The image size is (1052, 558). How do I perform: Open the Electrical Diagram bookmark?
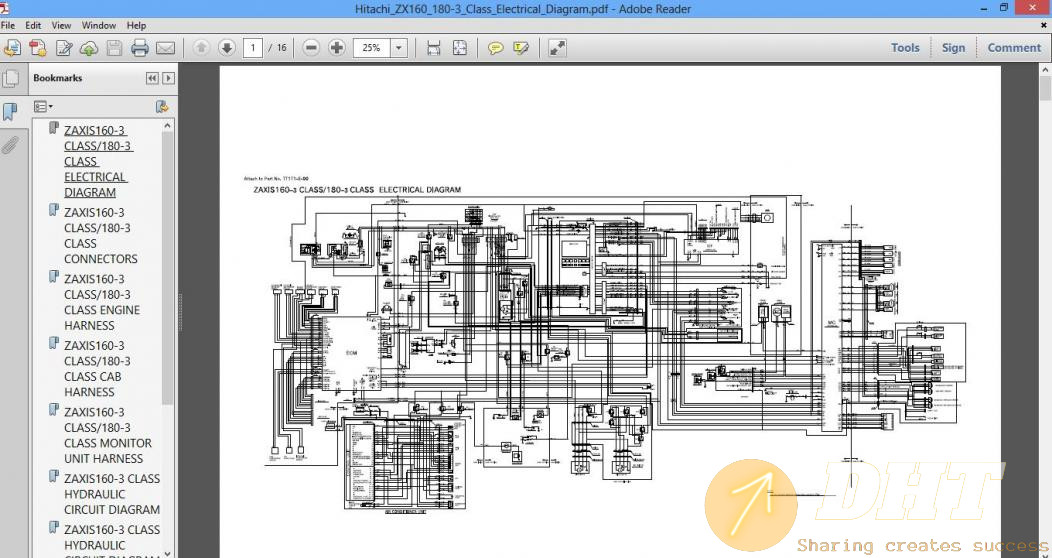[99, 161]
